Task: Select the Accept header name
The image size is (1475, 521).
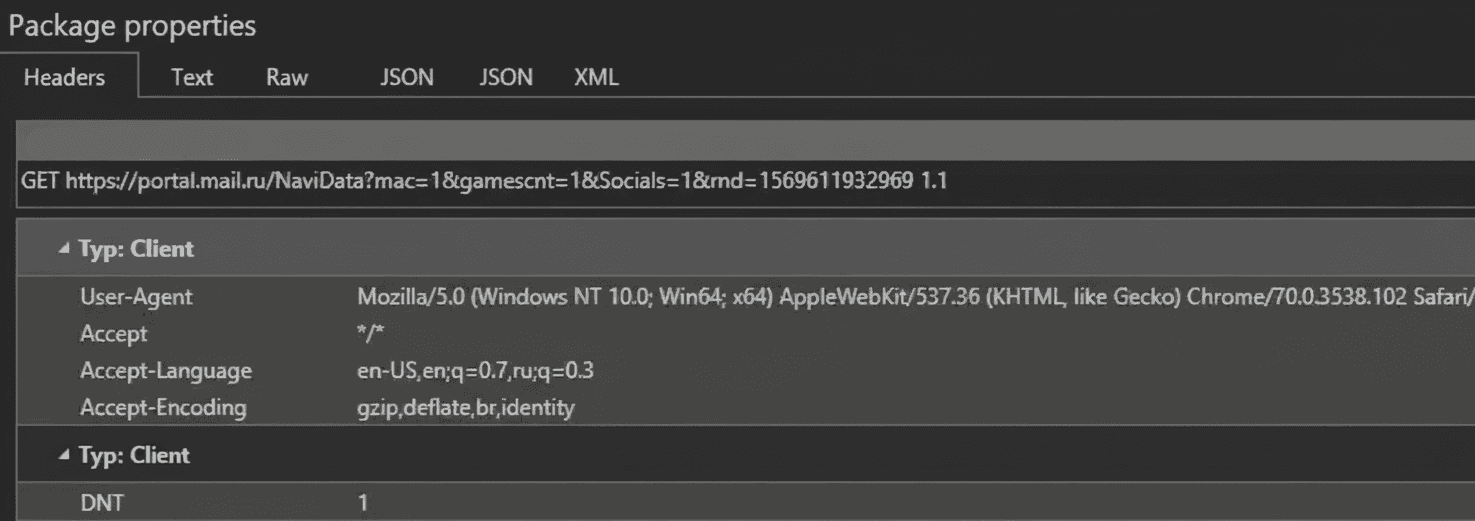Action: (113, 334)
